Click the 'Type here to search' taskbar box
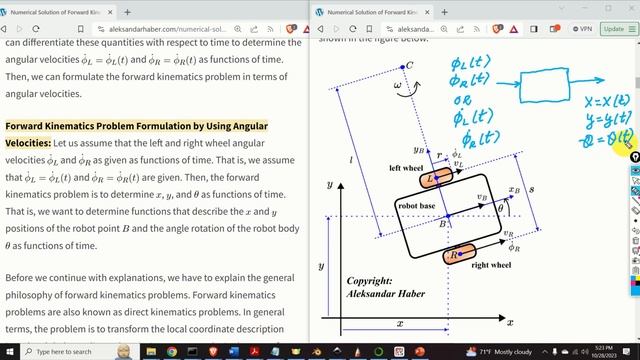This screenshot has width=640, height=360. click(80, 351)
